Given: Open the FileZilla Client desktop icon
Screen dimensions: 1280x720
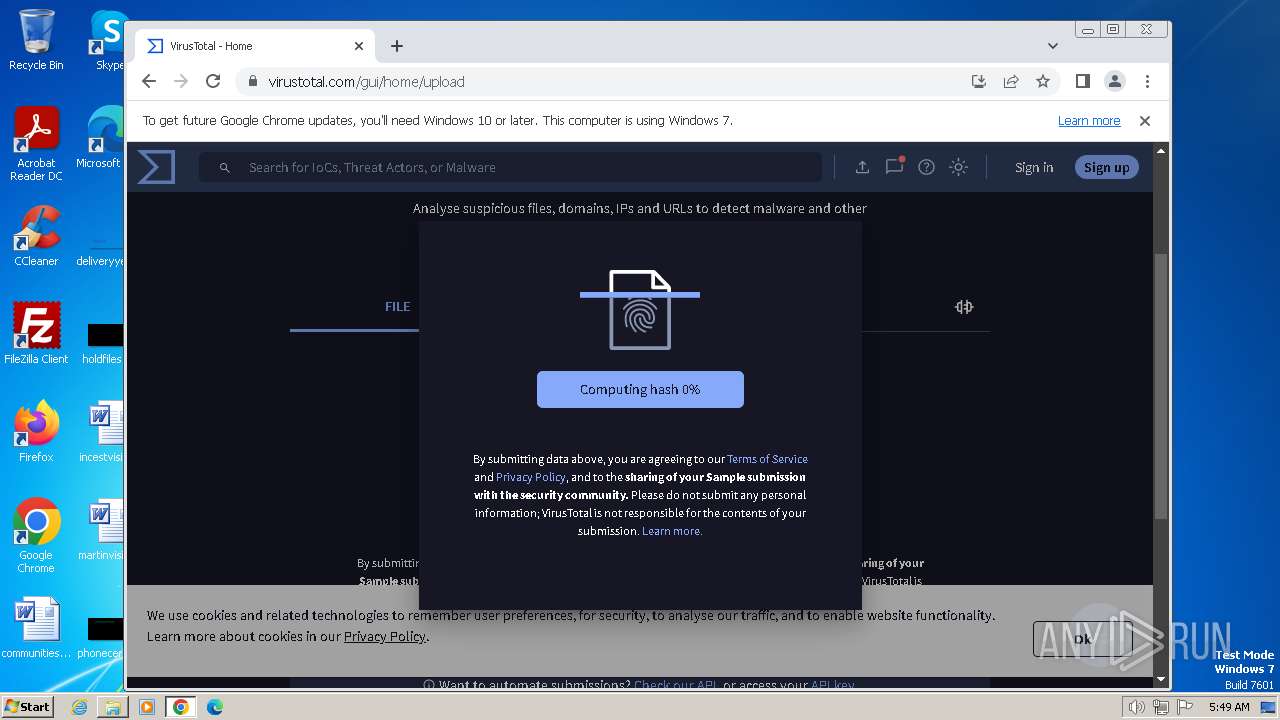Looking at the screenshot, I should [36, 334].
